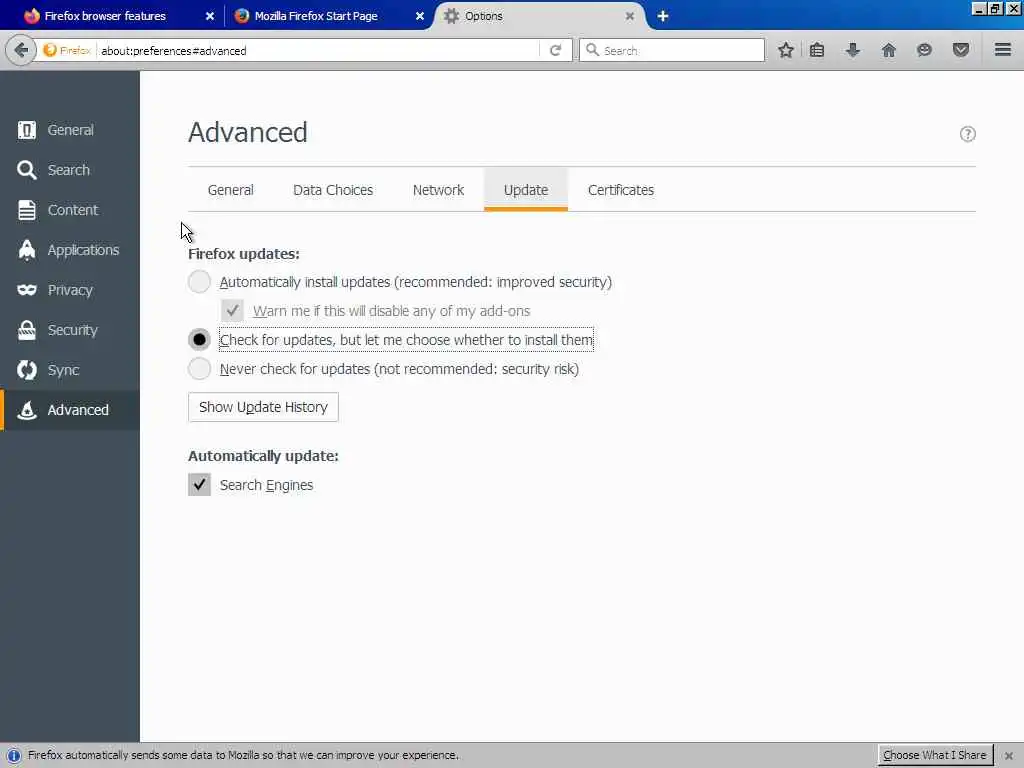Screen dimensions: 1024x768
Task: Close the Options tab
Action: click(630, 16)
